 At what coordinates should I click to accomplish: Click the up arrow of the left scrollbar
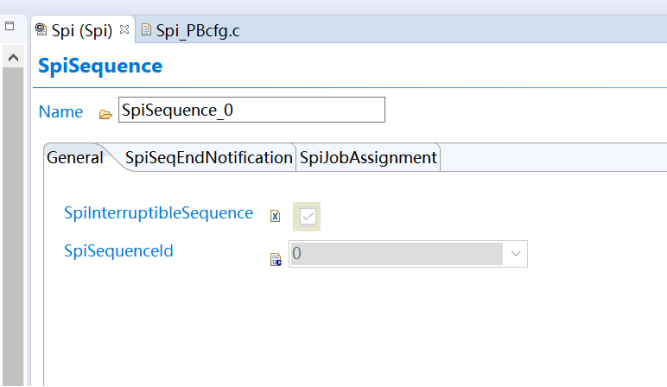pos(13,57)
